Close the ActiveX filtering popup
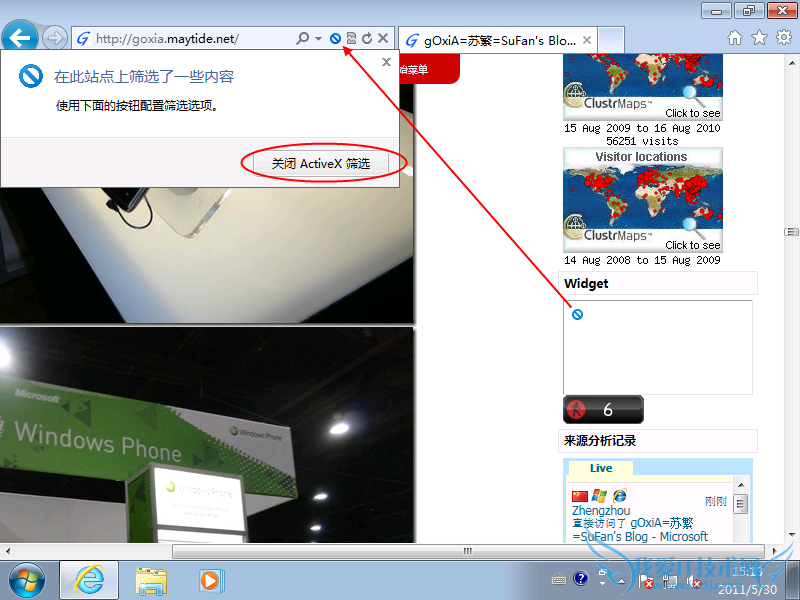Screen dimensions: 800x600 [386, 62]
